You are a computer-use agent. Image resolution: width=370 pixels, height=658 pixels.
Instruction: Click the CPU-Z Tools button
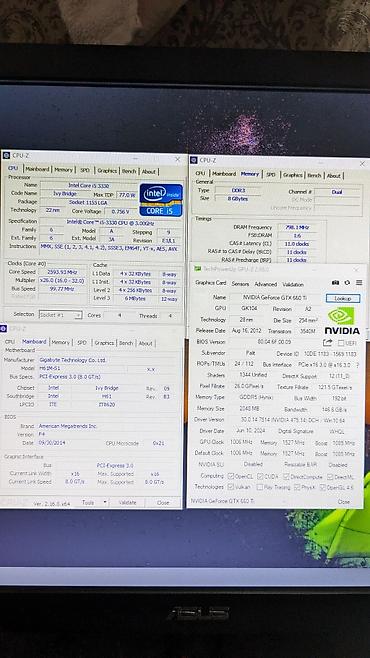click(x=88, y=502)
